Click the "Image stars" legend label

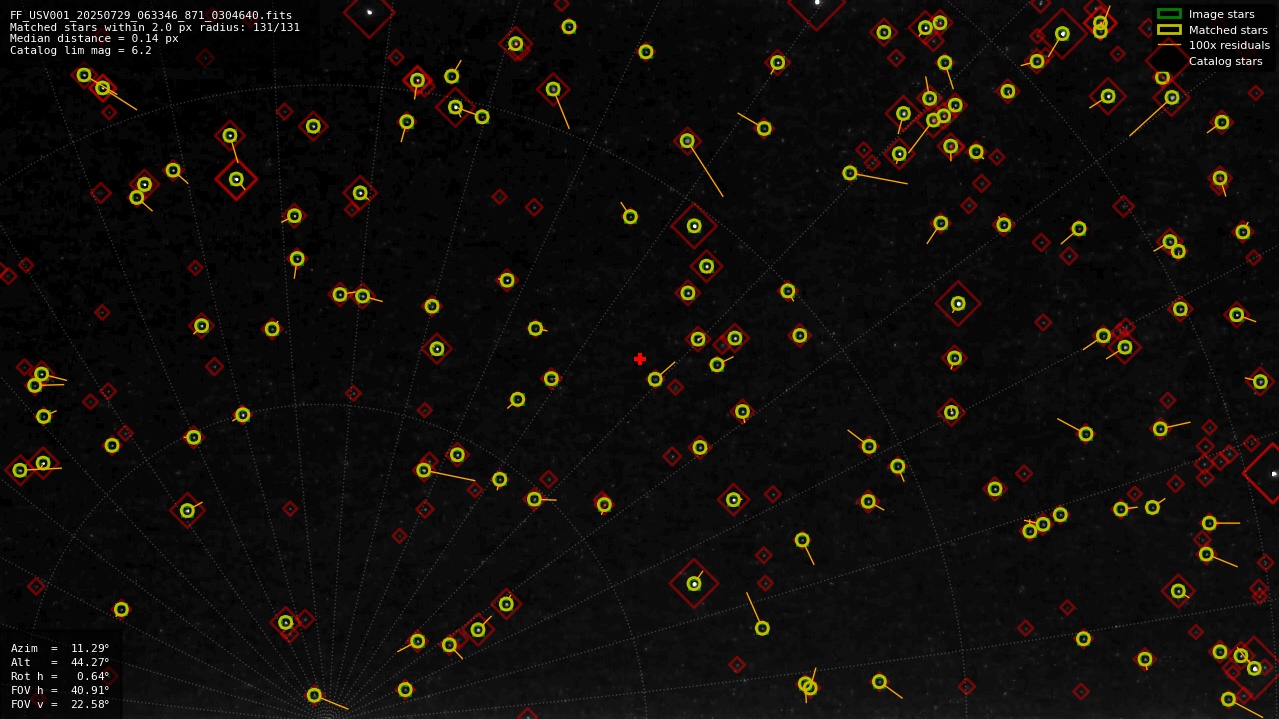pos(1221,14)
